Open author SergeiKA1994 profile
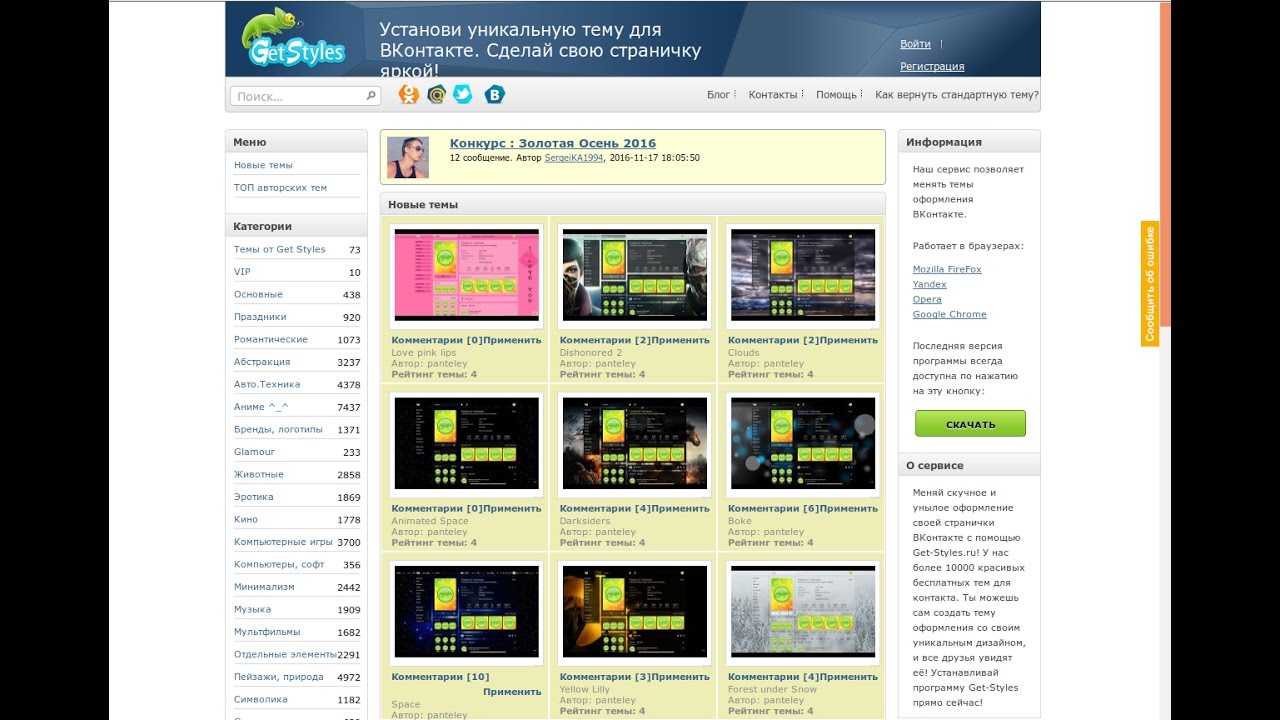This screenshot has width=1280, height=720. [574, 158]
